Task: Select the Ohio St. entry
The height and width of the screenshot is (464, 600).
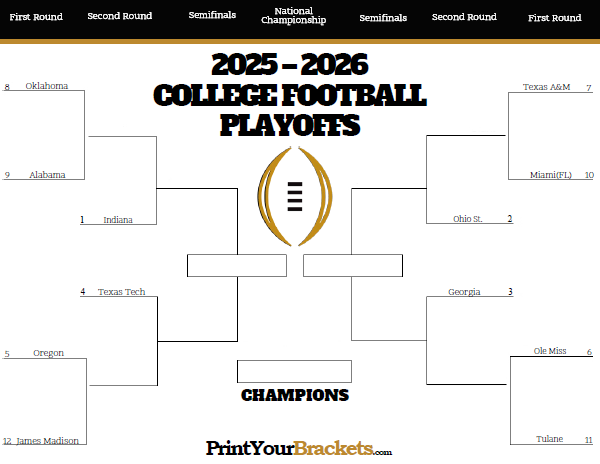Action: (x=468, y=219)
